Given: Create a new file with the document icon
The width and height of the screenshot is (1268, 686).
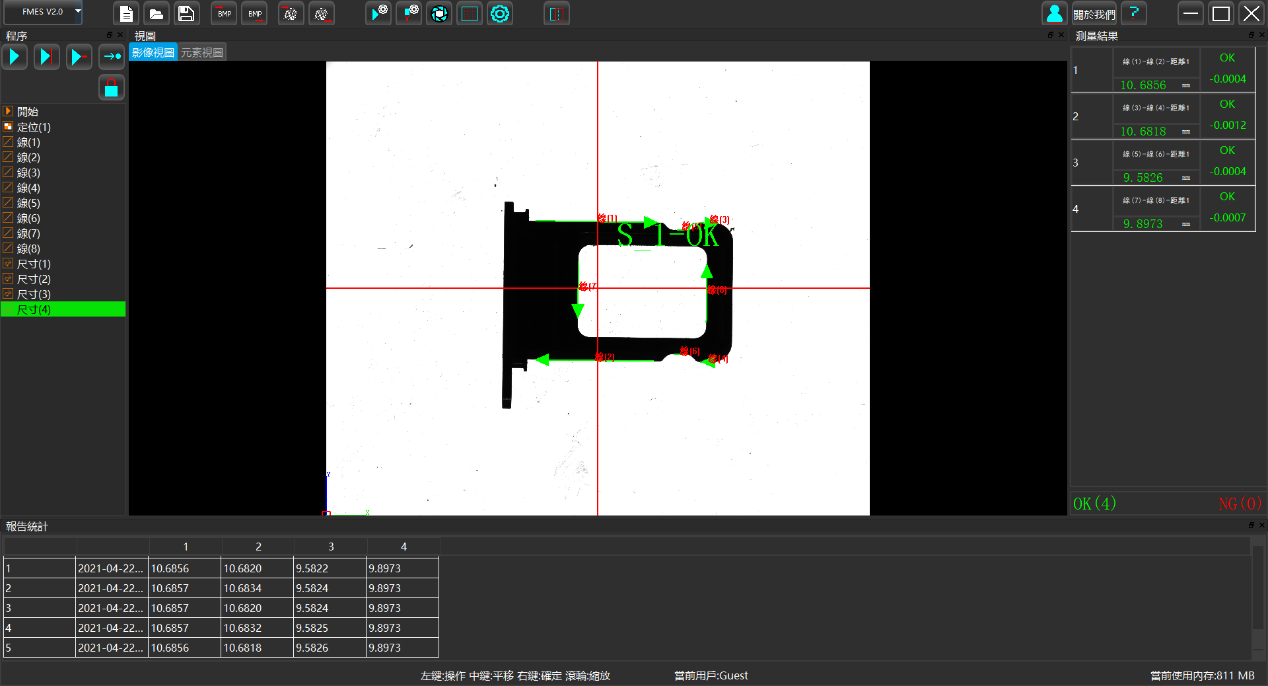Looking at the screenshot, I should coord(126,14).
